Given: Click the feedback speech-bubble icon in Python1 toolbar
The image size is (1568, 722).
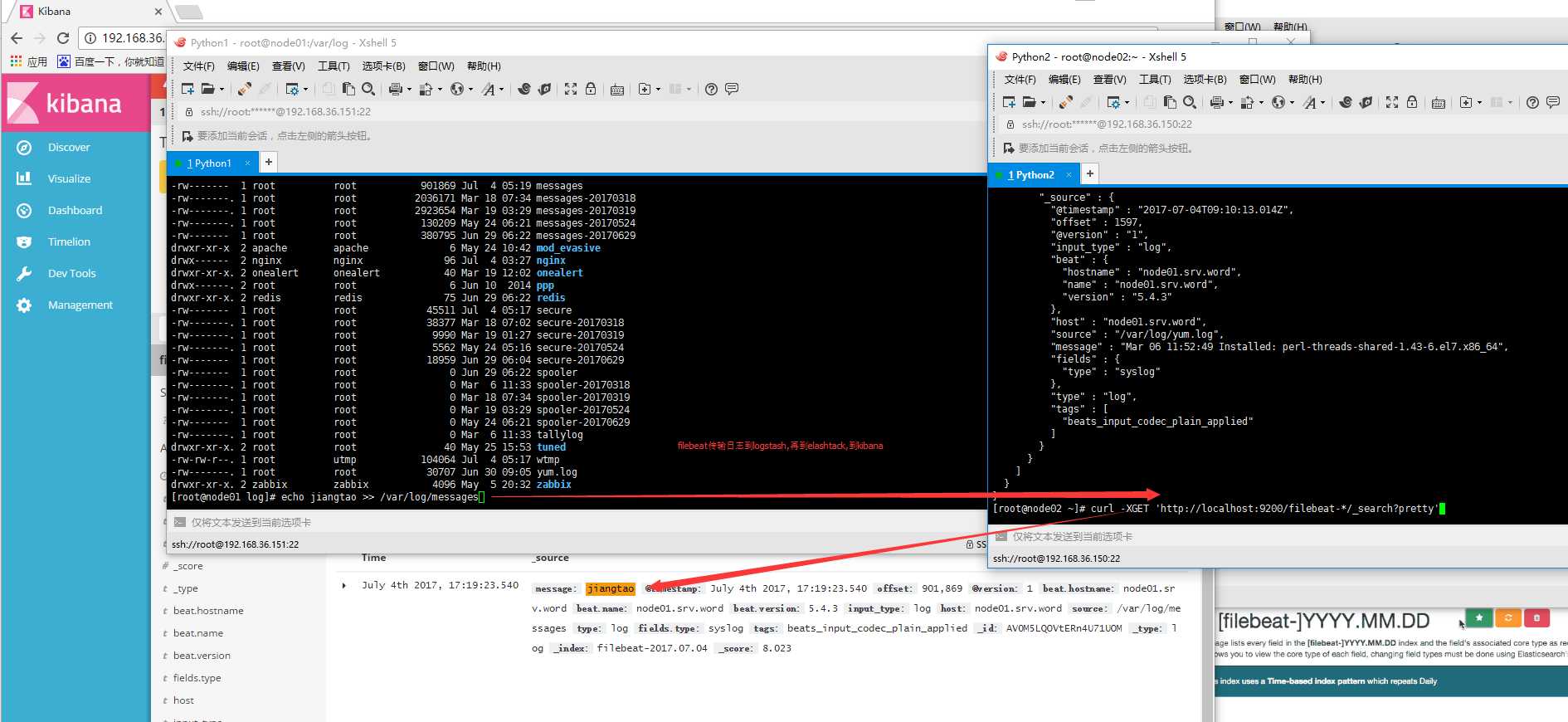Looking at the screenshot, I should (x=732, y=89).
